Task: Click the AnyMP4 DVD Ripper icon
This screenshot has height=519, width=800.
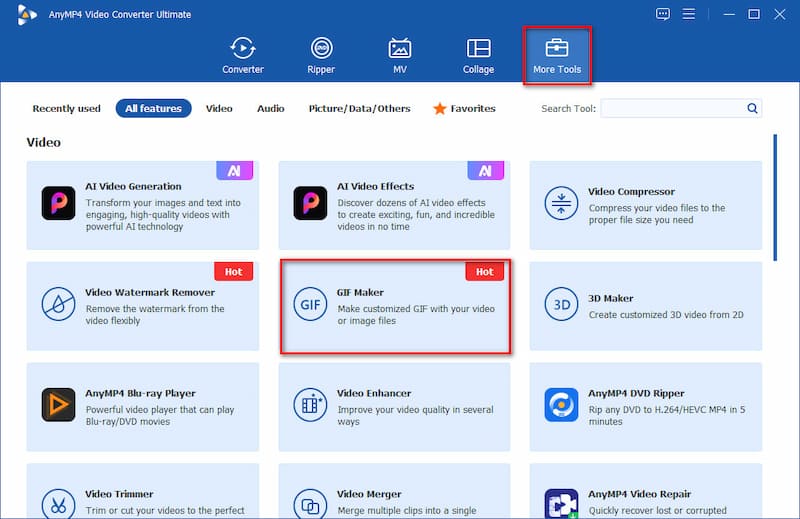Action: (x=561, y=405)
